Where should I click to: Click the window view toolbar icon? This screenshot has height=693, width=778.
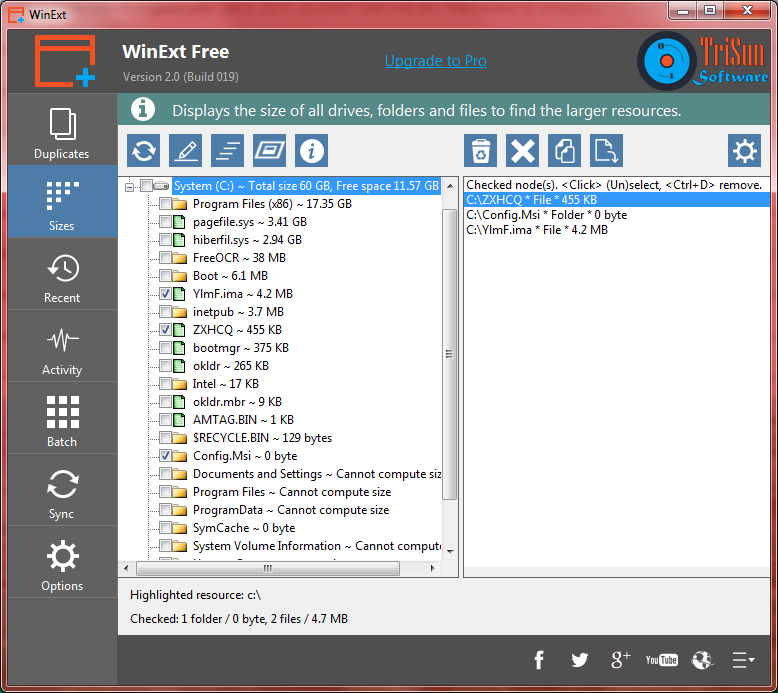[x=269, y=150]
